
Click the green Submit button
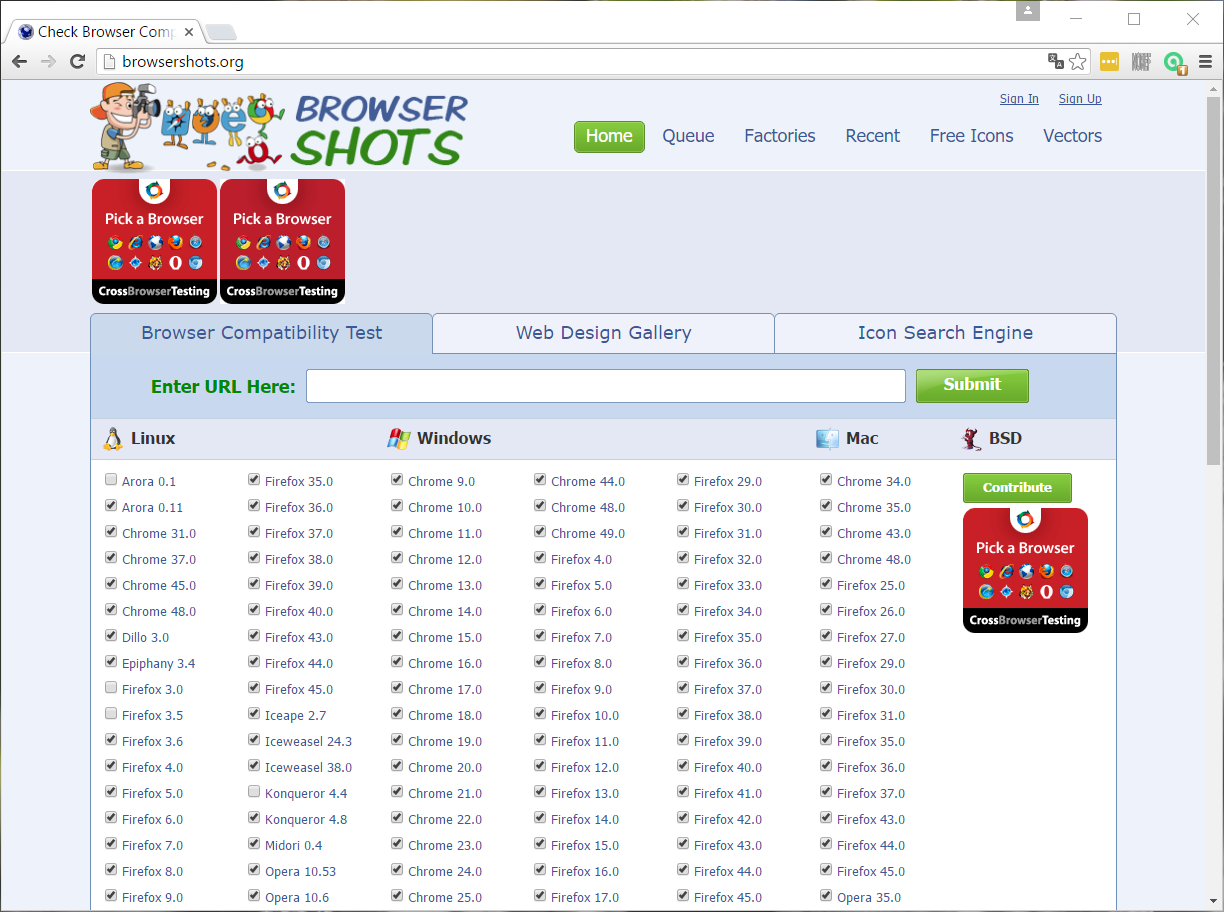(972, 385)
